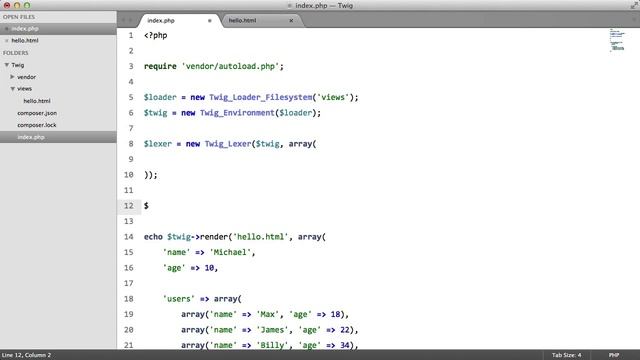Open Tab Size: 4 menu in status bar
This screenshot has width=640, height=360.
(x=567, y=355)
